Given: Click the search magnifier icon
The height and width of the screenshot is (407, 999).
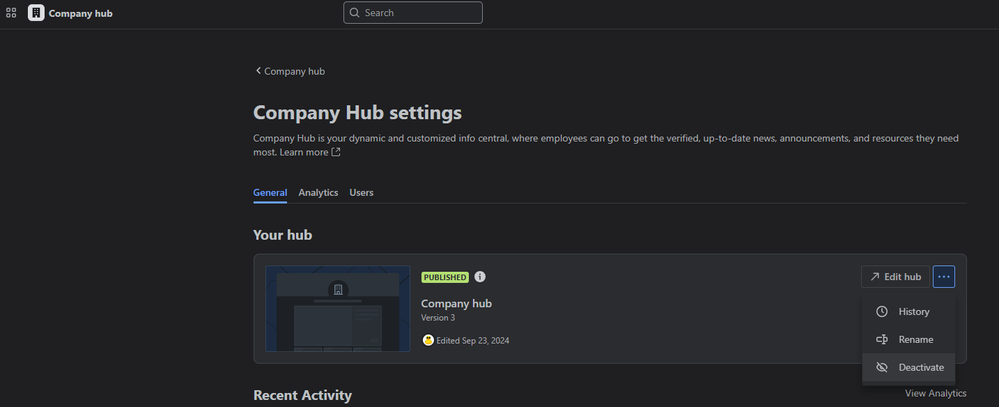Looking at the screenshot, I should [x=355, y=13].
